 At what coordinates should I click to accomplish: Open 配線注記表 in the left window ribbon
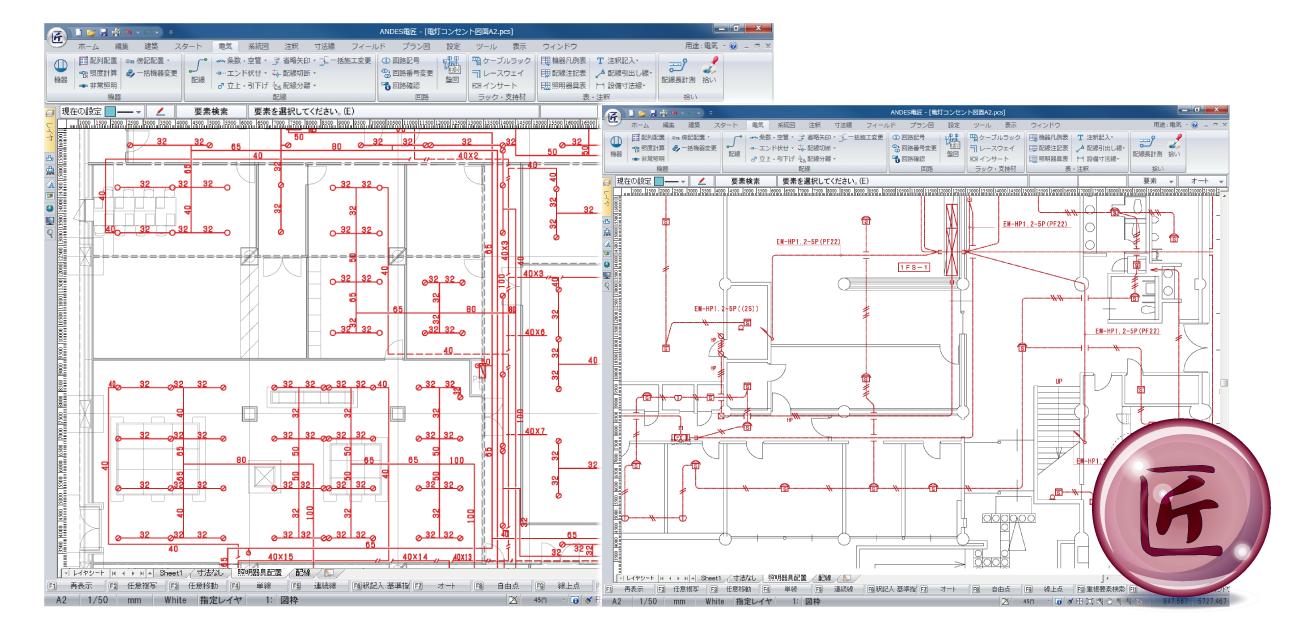point(565,73)
